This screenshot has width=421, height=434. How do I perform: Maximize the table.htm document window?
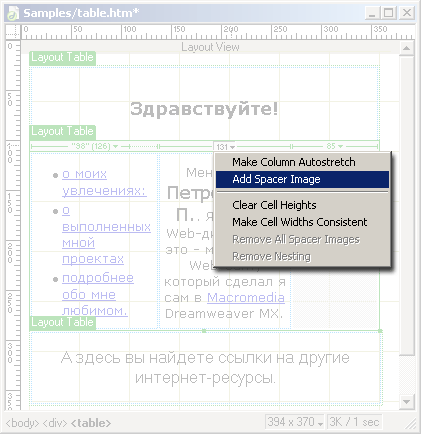[x=389, y=13]
